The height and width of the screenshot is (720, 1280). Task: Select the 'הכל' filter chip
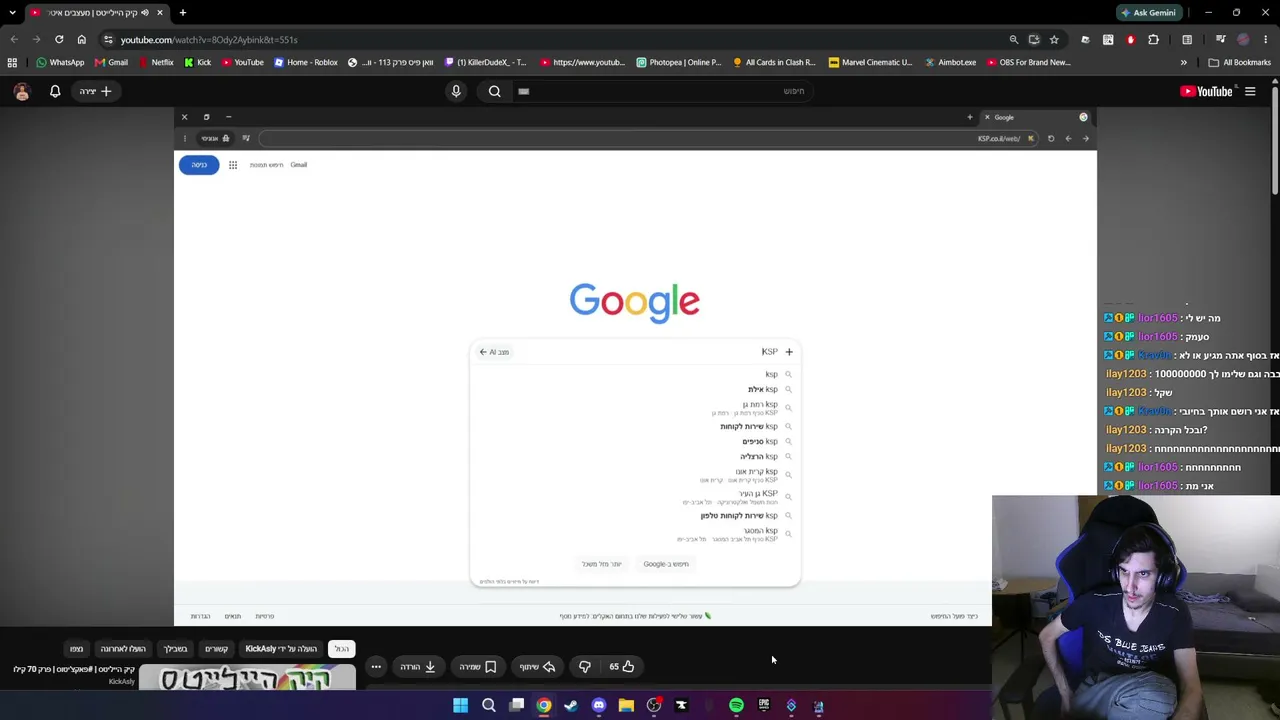pyautogui.click(x=342, y=649)
